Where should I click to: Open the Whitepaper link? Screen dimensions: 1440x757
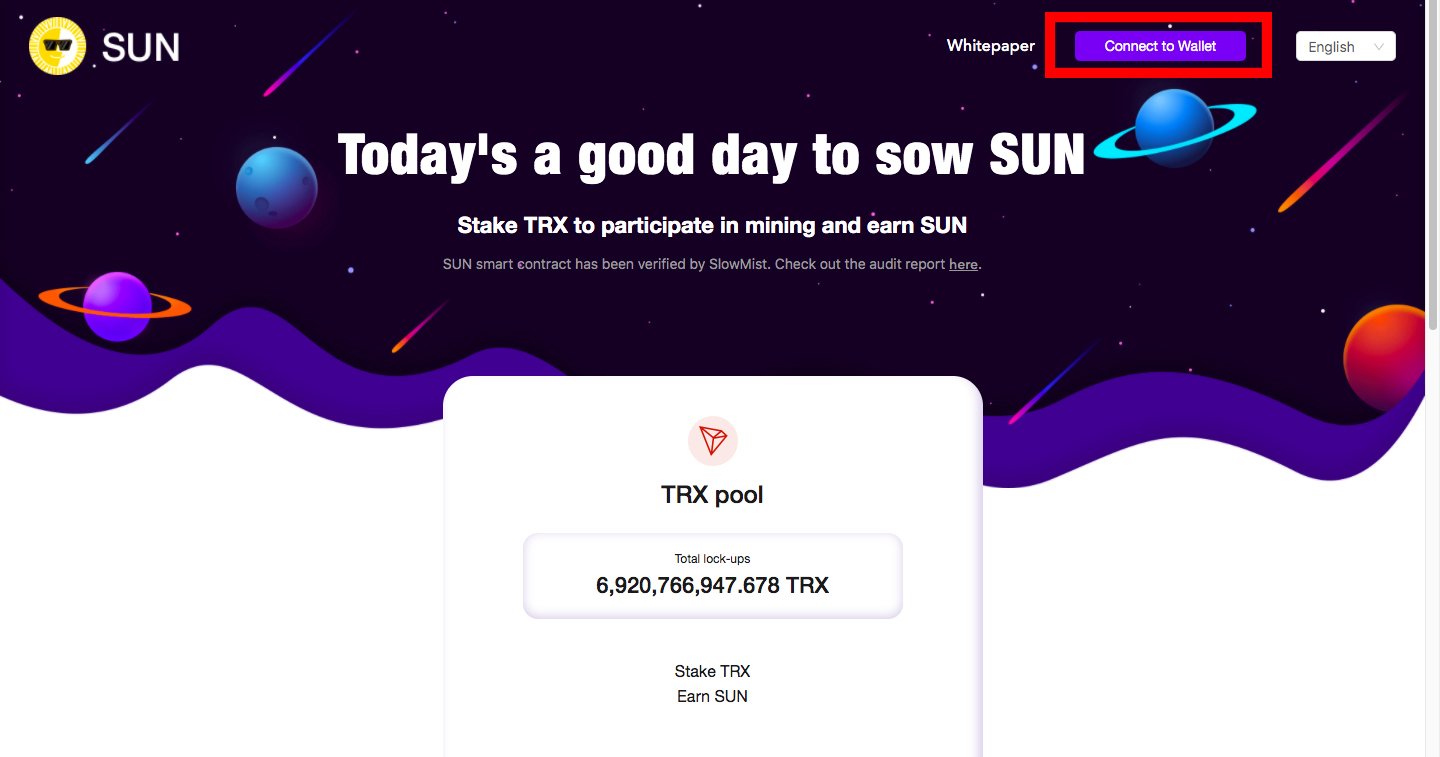991,46
